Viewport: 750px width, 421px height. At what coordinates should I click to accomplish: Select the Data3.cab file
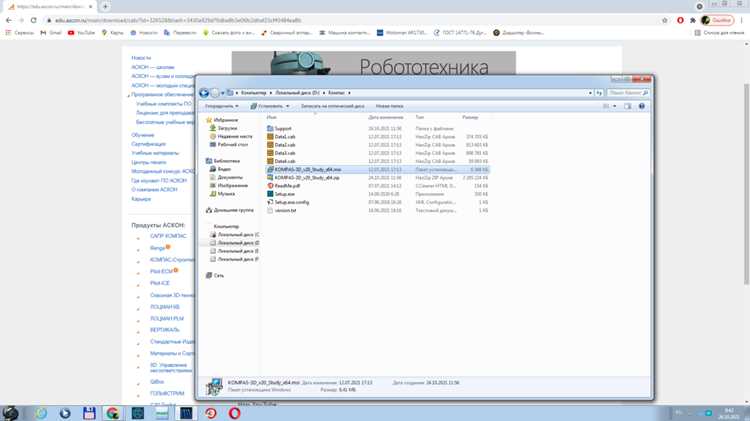tap(285, 153)
